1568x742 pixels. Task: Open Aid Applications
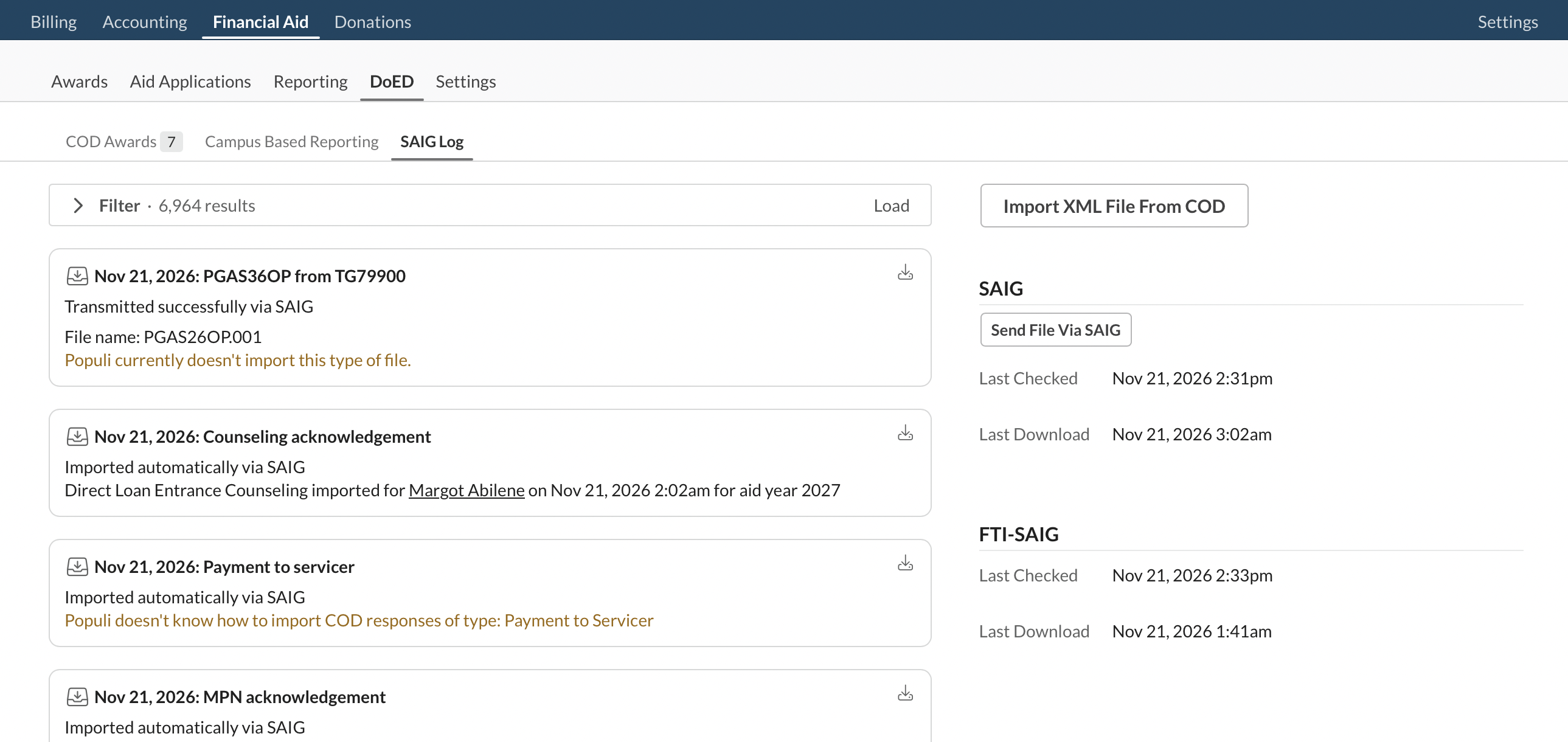[190, 81]
